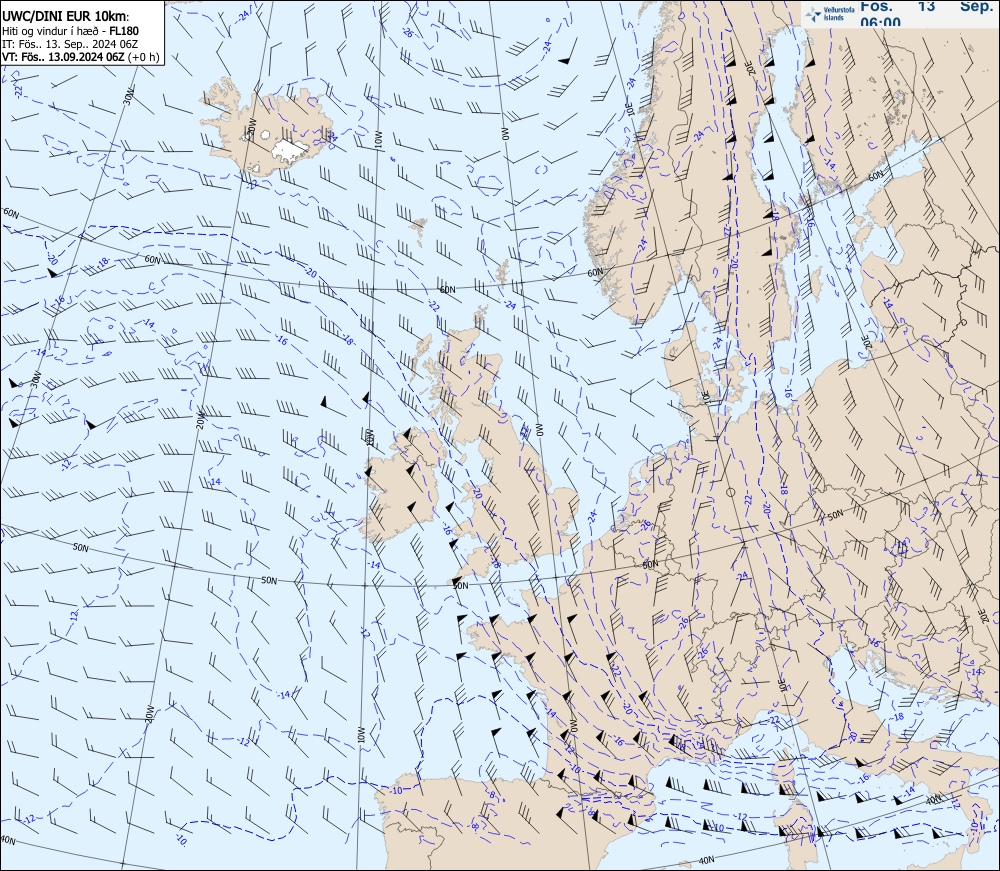Image resolution: width=1000 pixels, height=871 pixels.
Task: Click the '06:00' time in header
Action: 881,22
